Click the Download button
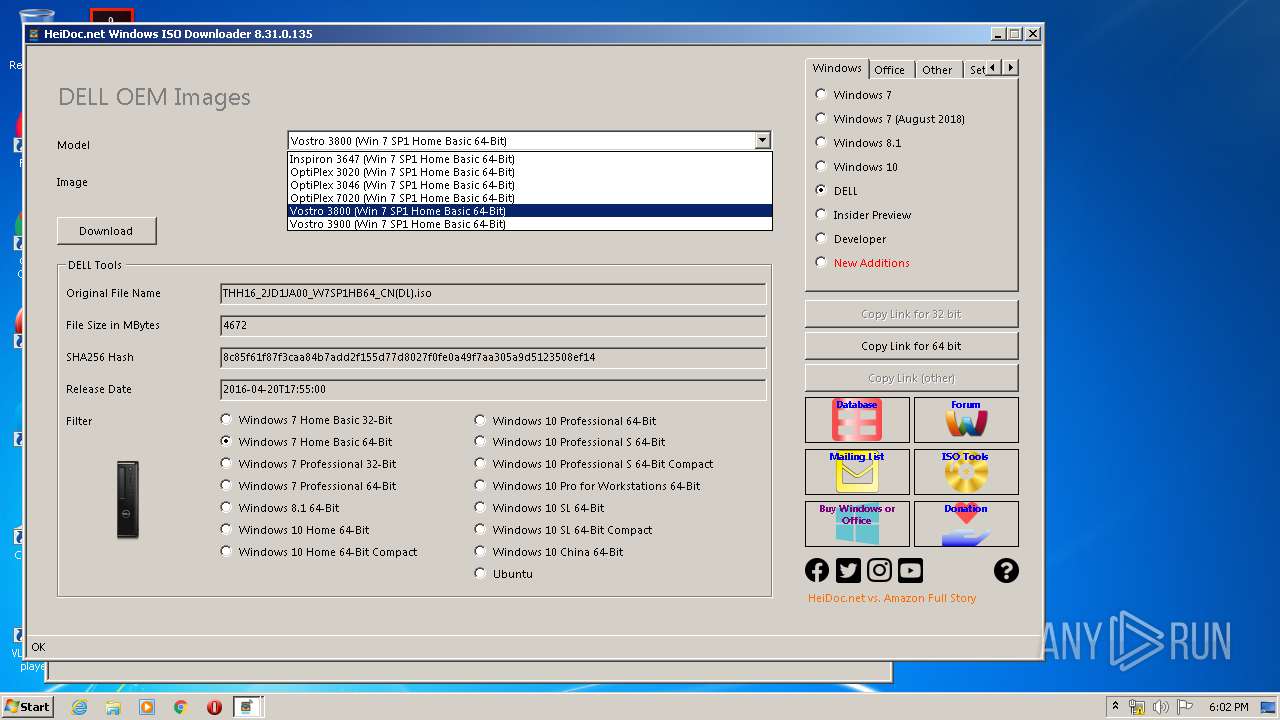 click(x=106, y=231)
